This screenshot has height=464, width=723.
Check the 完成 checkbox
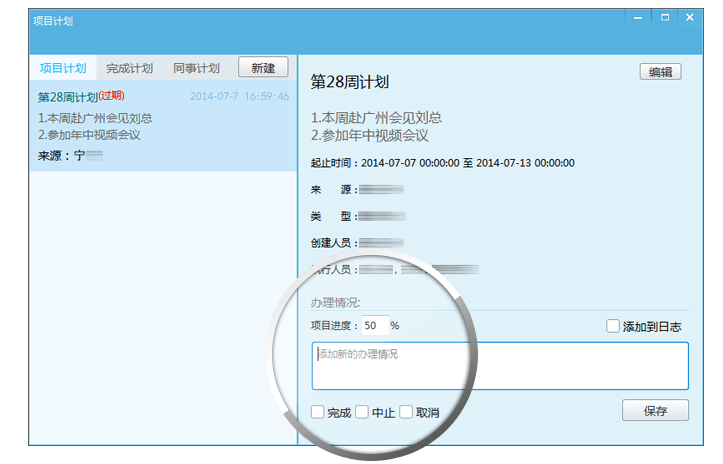click(x=318, y=412)
